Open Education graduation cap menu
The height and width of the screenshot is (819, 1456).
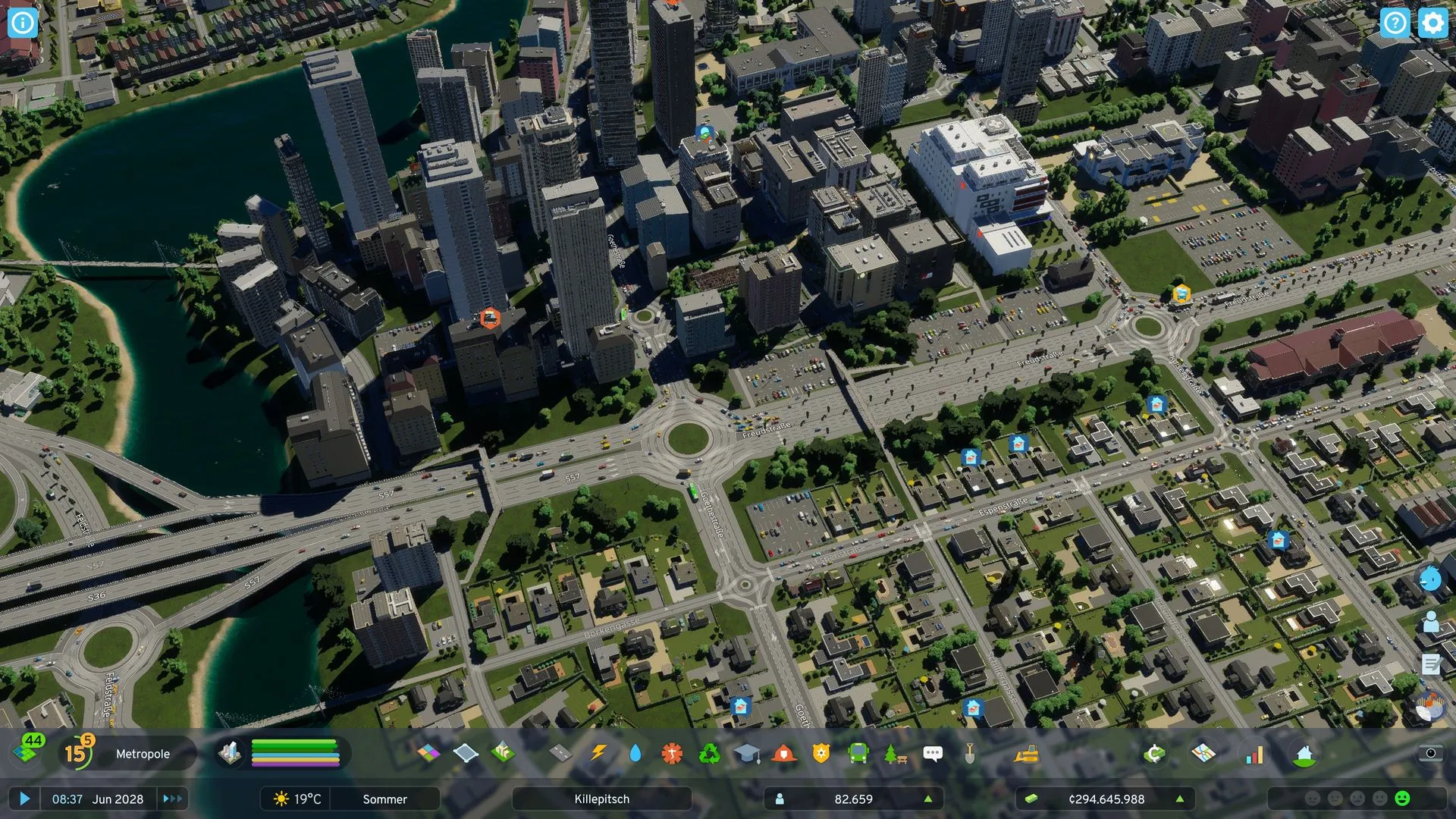coord(747,754)
